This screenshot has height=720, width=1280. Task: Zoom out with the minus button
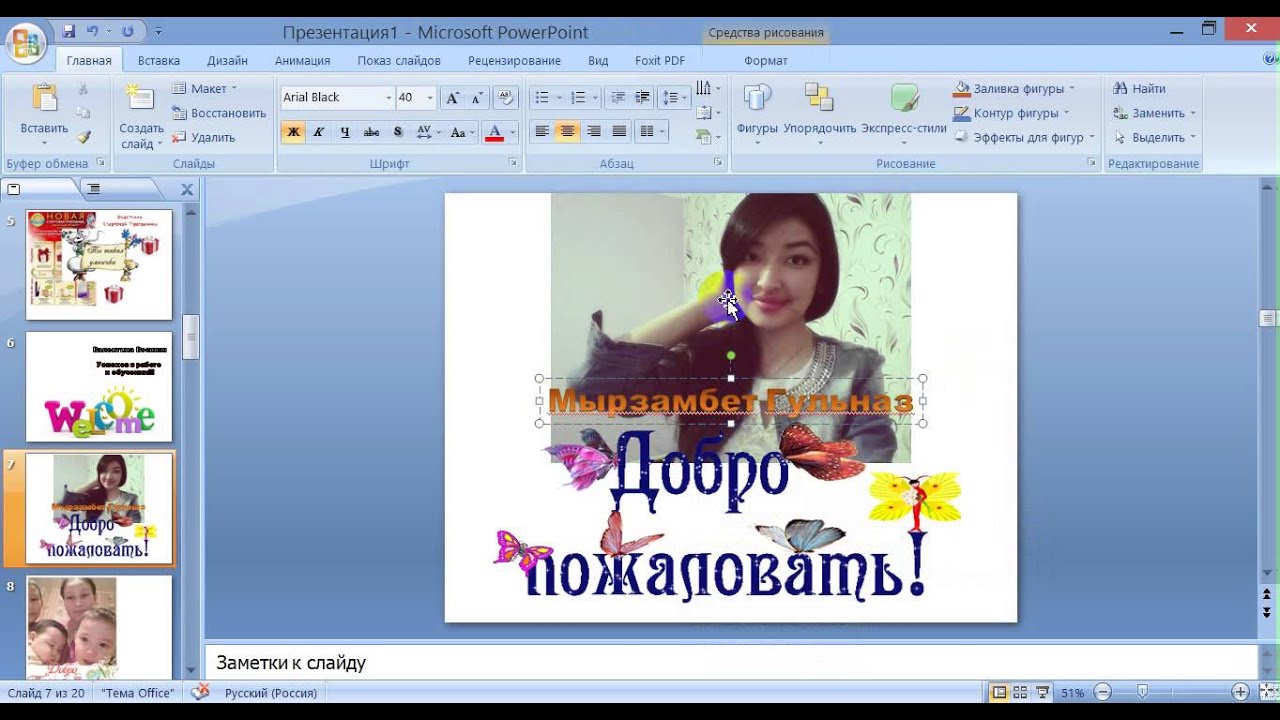[x=1102, y=692]
